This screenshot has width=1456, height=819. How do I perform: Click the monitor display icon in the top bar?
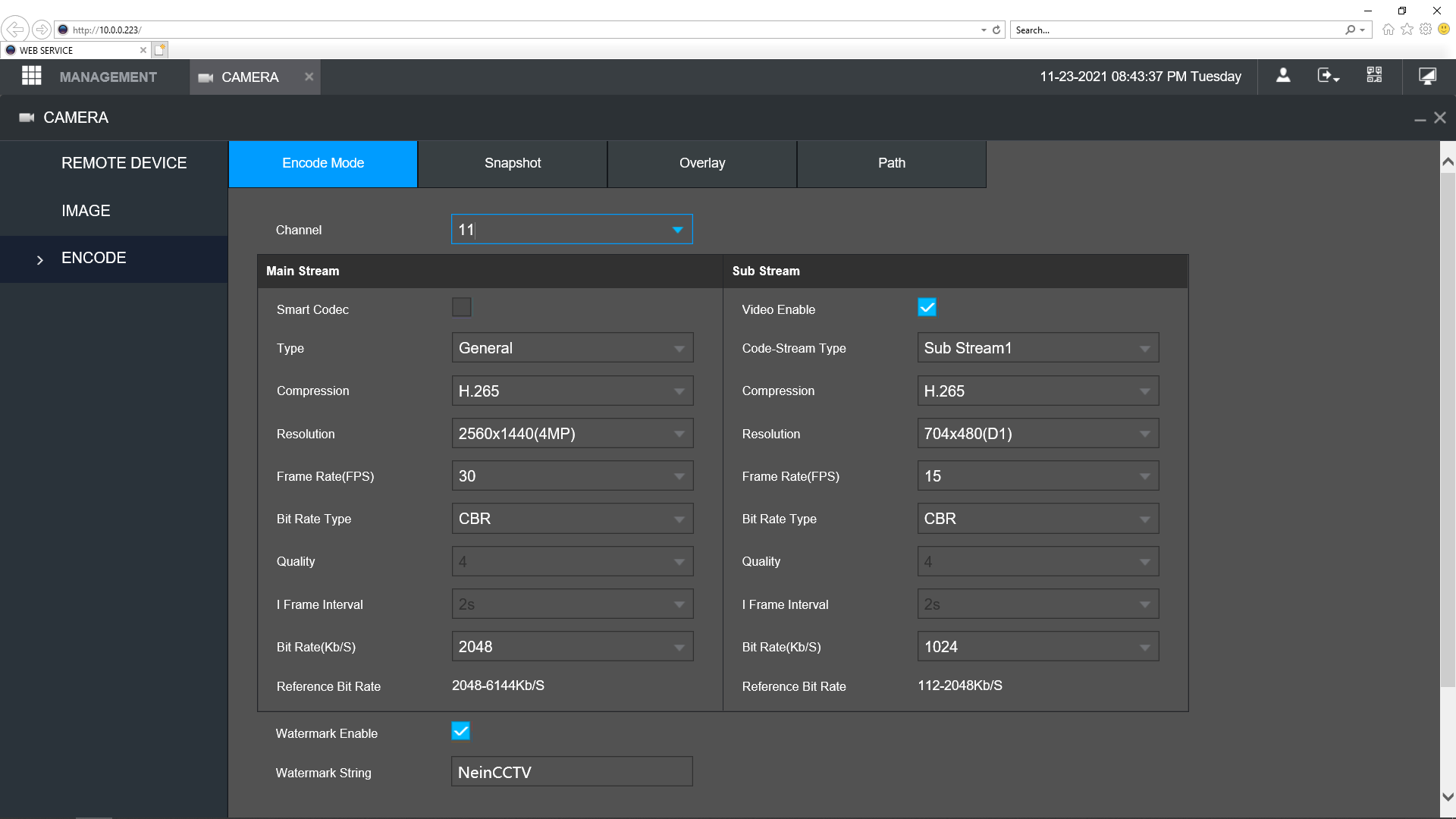tap(1427, 76)
